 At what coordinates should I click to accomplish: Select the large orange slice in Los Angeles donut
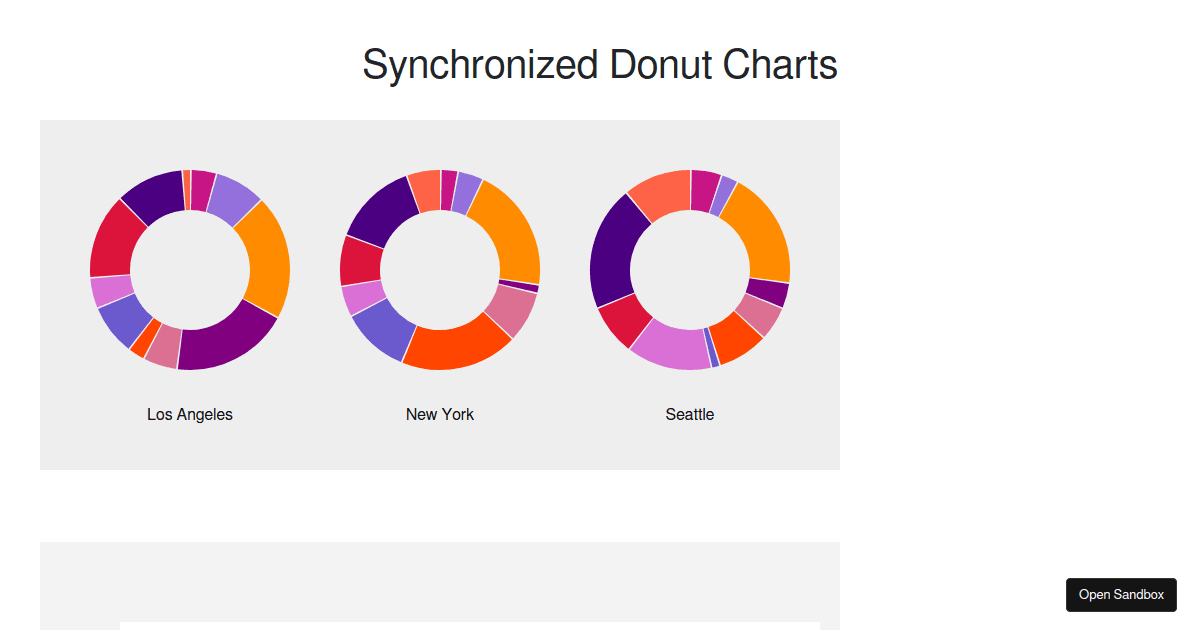click(267, 260)
